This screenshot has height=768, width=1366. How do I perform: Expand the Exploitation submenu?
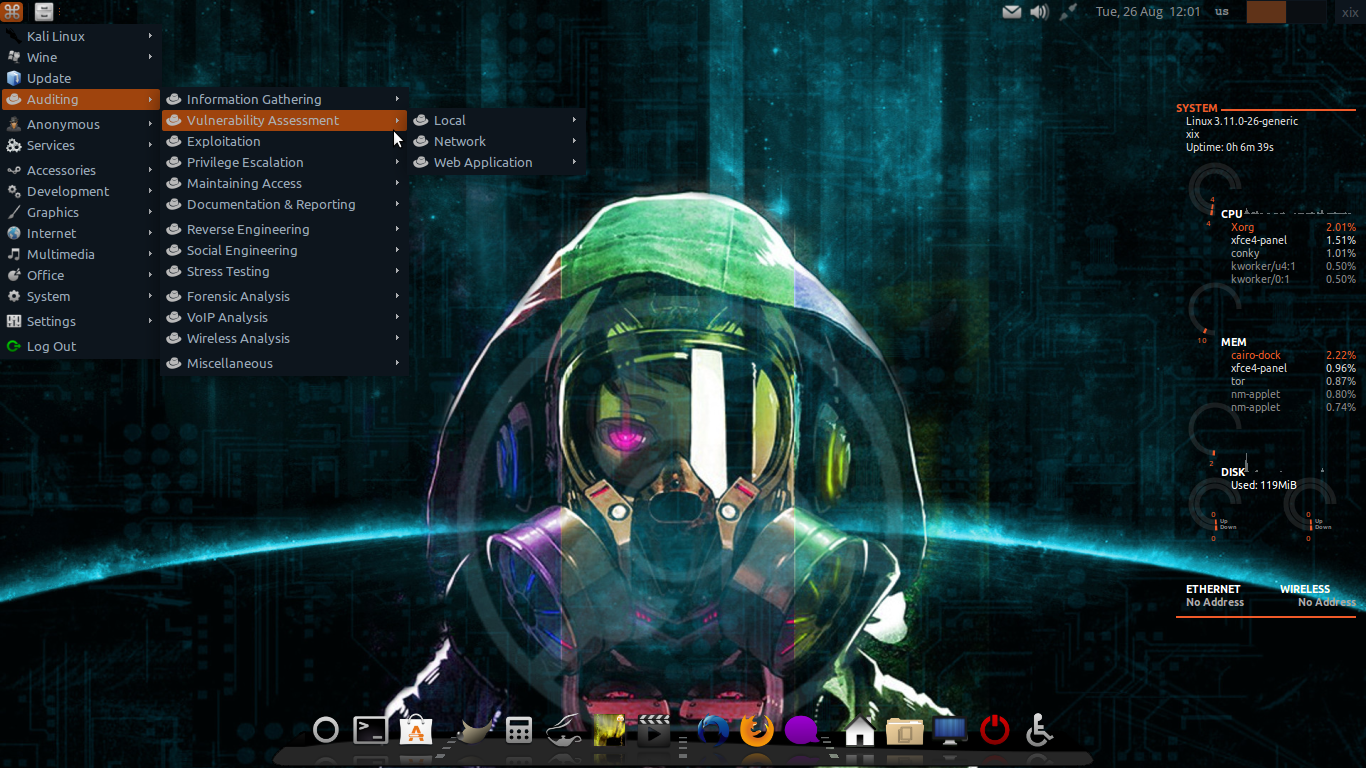pos(284,141)
